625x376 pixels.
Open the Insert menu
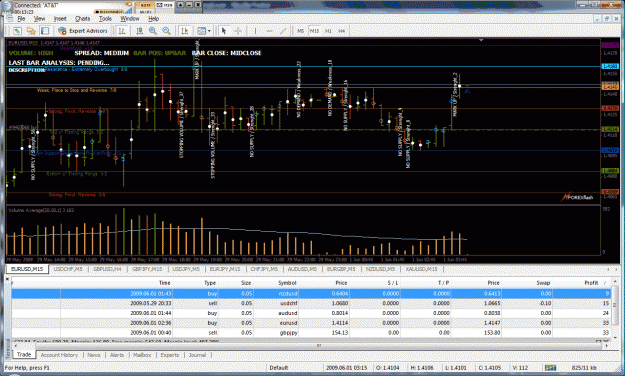[60, 19]
